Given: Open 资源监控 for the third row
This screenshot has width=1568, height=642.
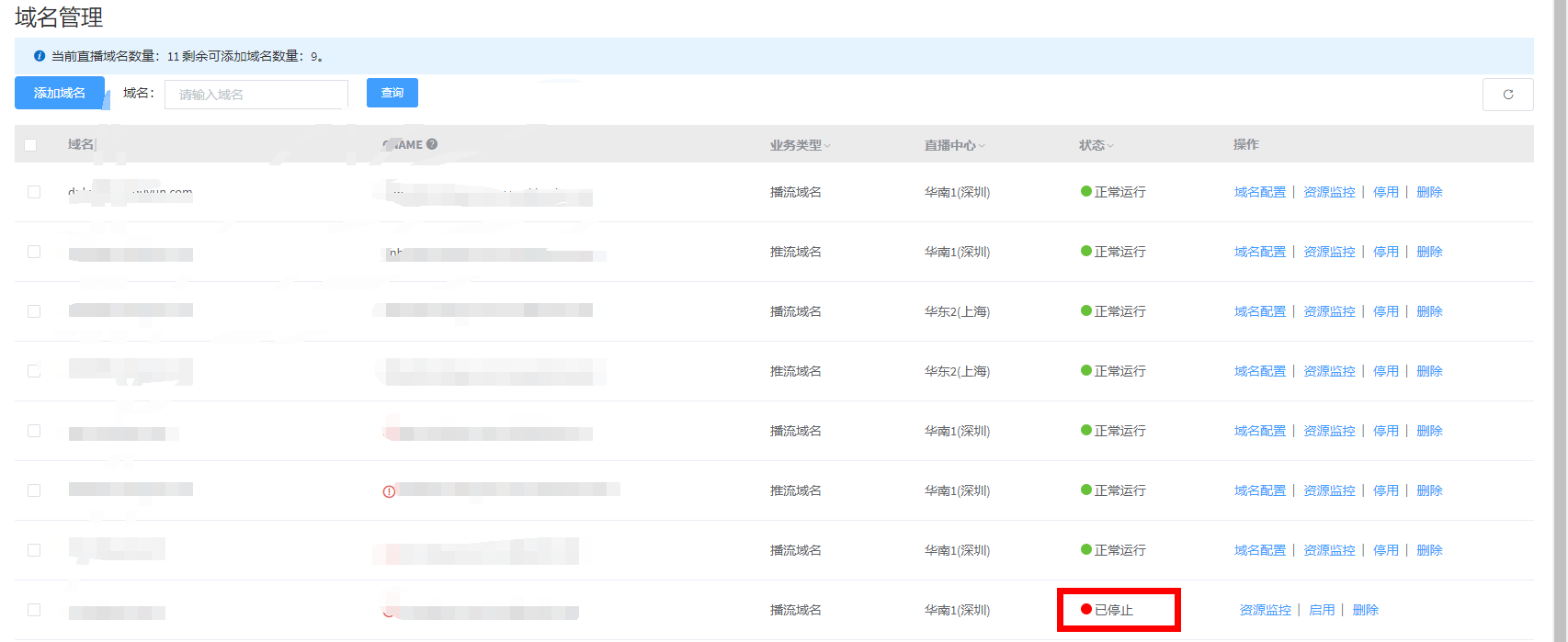Looking at the screenshot, I should (1329, 311).
